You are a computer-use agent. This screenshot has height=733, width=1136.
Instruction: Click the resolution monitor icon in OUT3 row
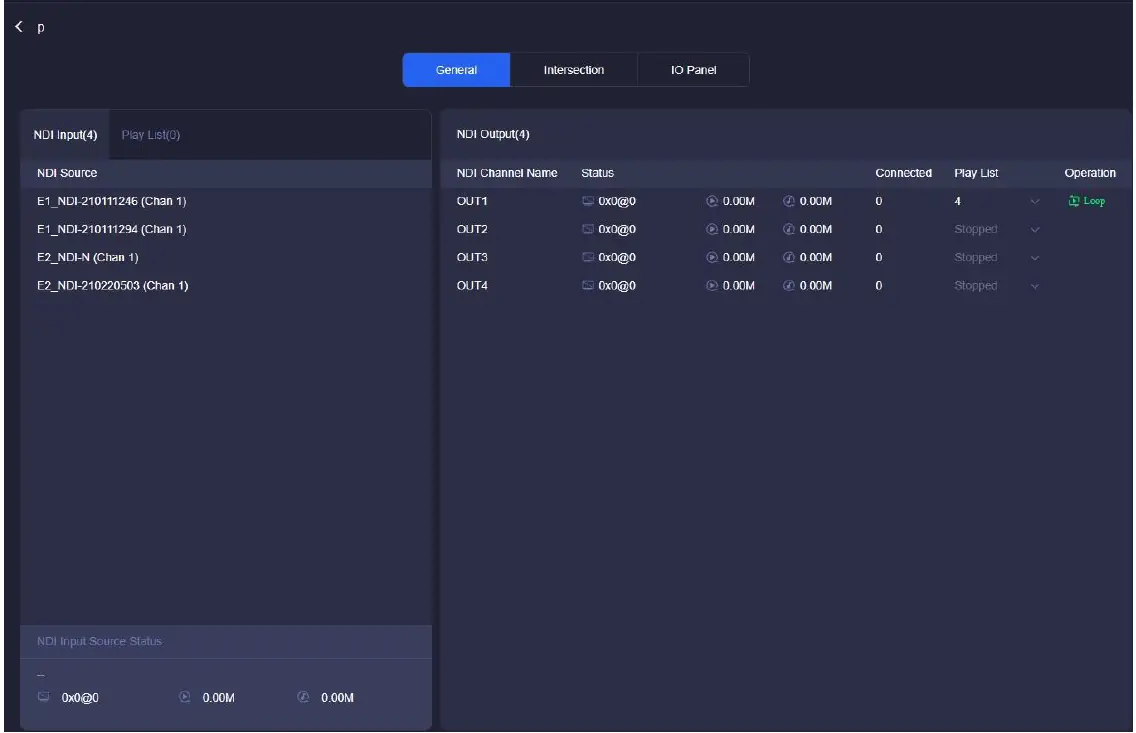point(588,257)
